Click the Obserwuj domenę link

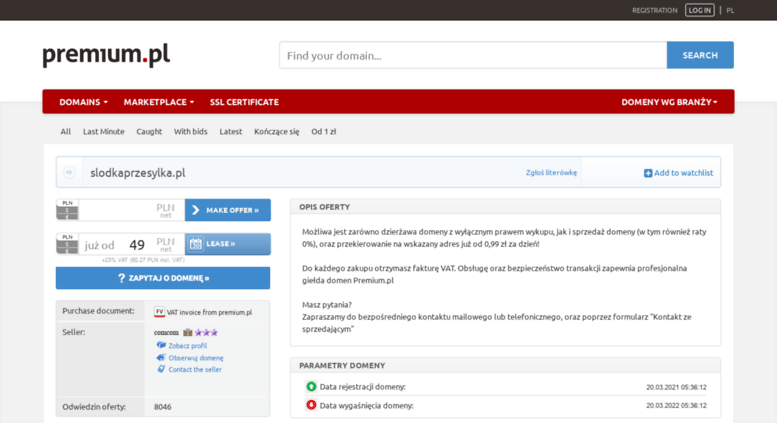click(196, 358)
